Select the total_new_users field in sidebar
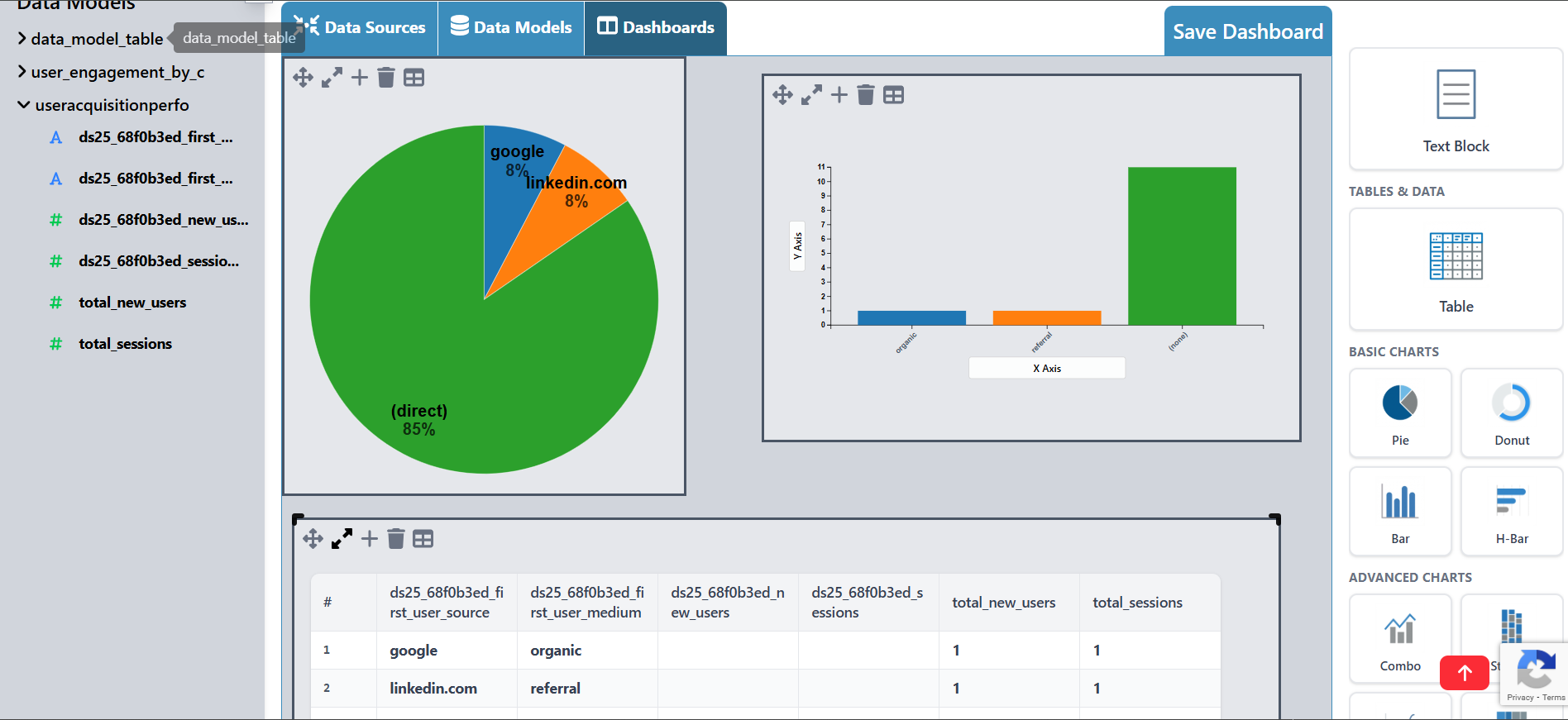The width and height of the screenshot is (1568, 720). tap(132, 303)
